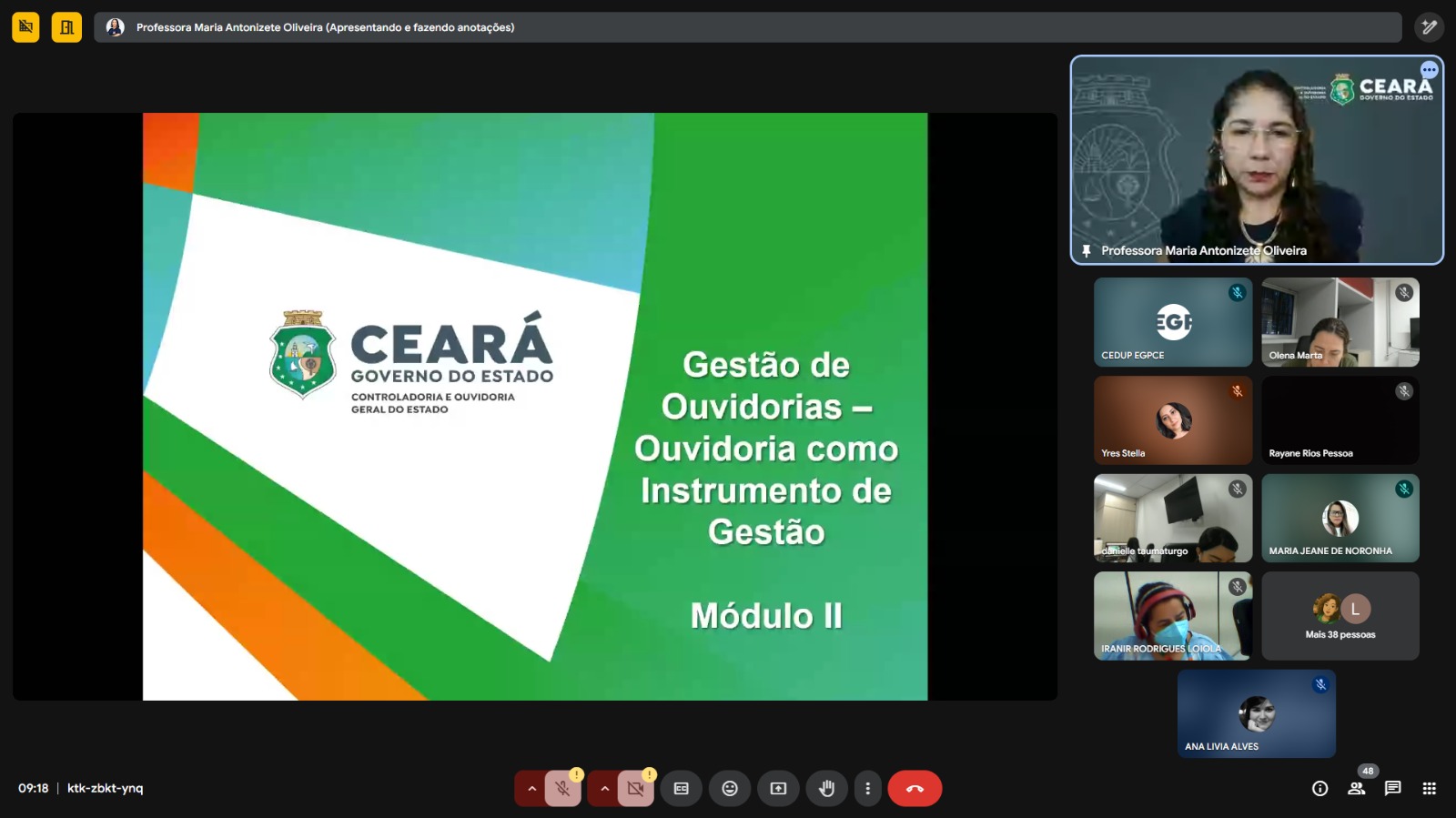Open the present screen button
The width and height of the screenshot is (1456, 818).
click(778, 789)
